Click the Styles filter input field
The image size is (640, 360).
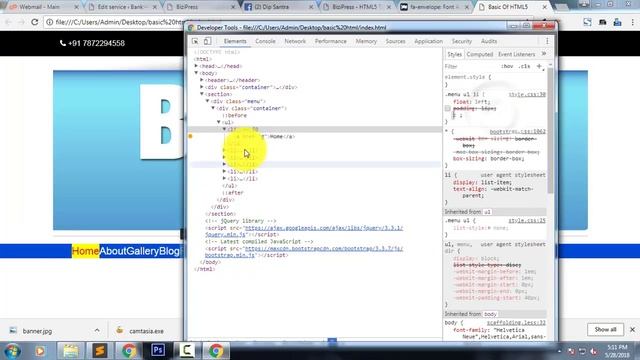point(471,66)
